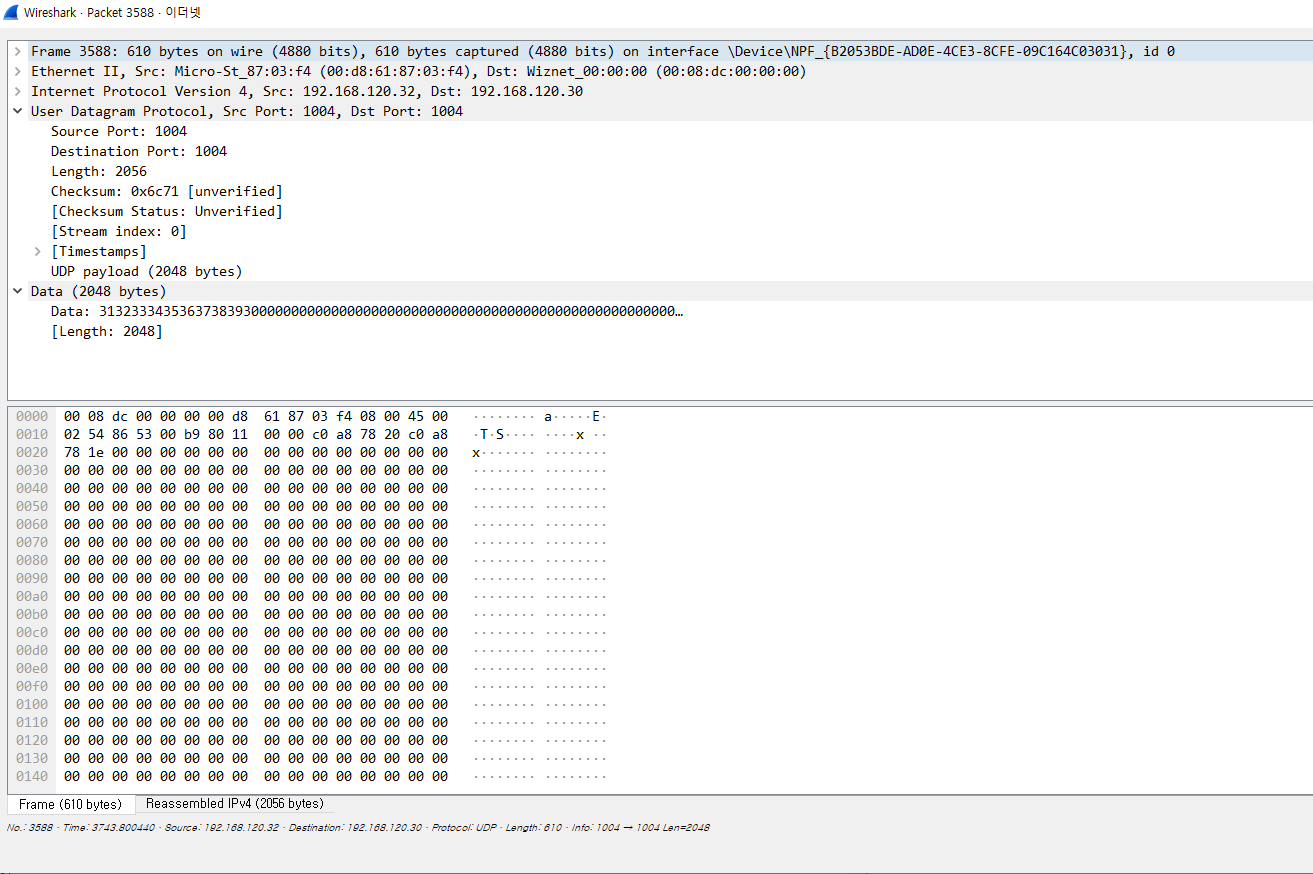Expand the Ethernet II section
The image size is (1313, 874).
click(x=18, y=71)
